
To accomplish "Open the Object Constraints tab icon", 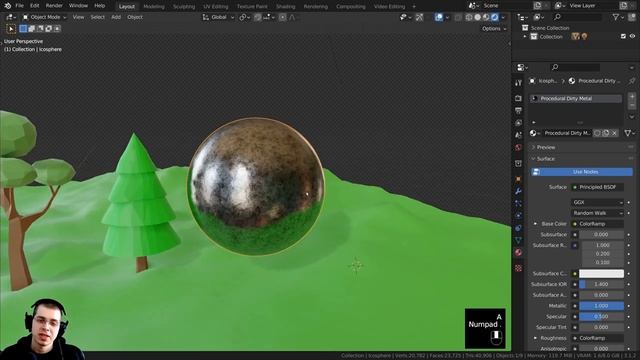I will 518,228.
